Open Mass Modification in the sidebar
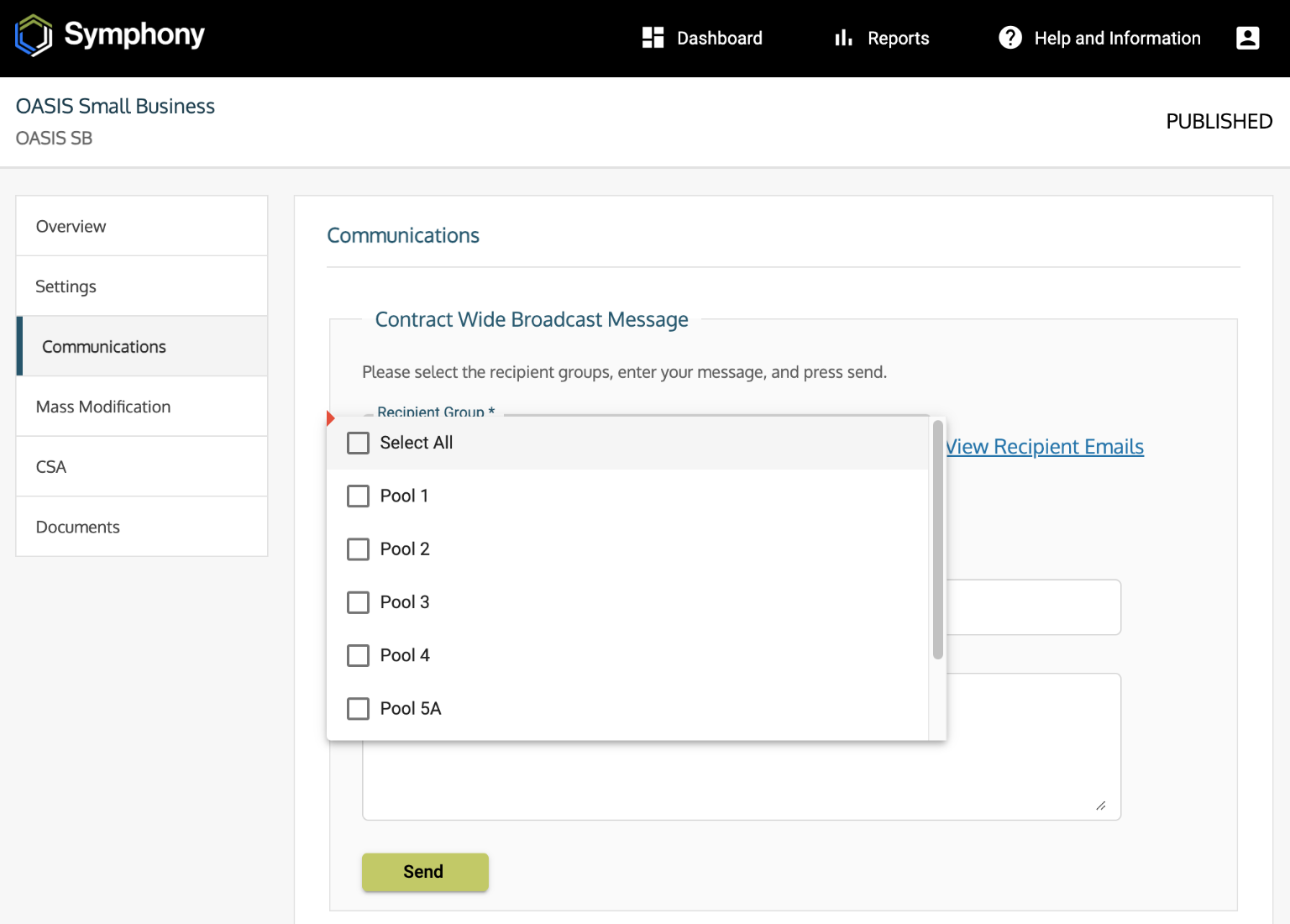 point(142,407)
